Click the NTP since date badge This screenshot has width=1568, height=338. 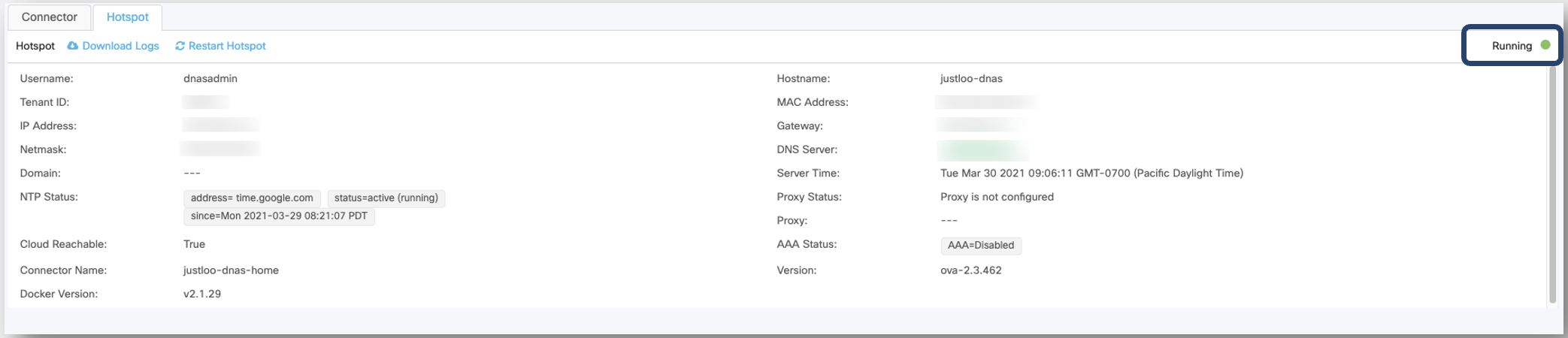pyautogui.click(x=279, y=216)
